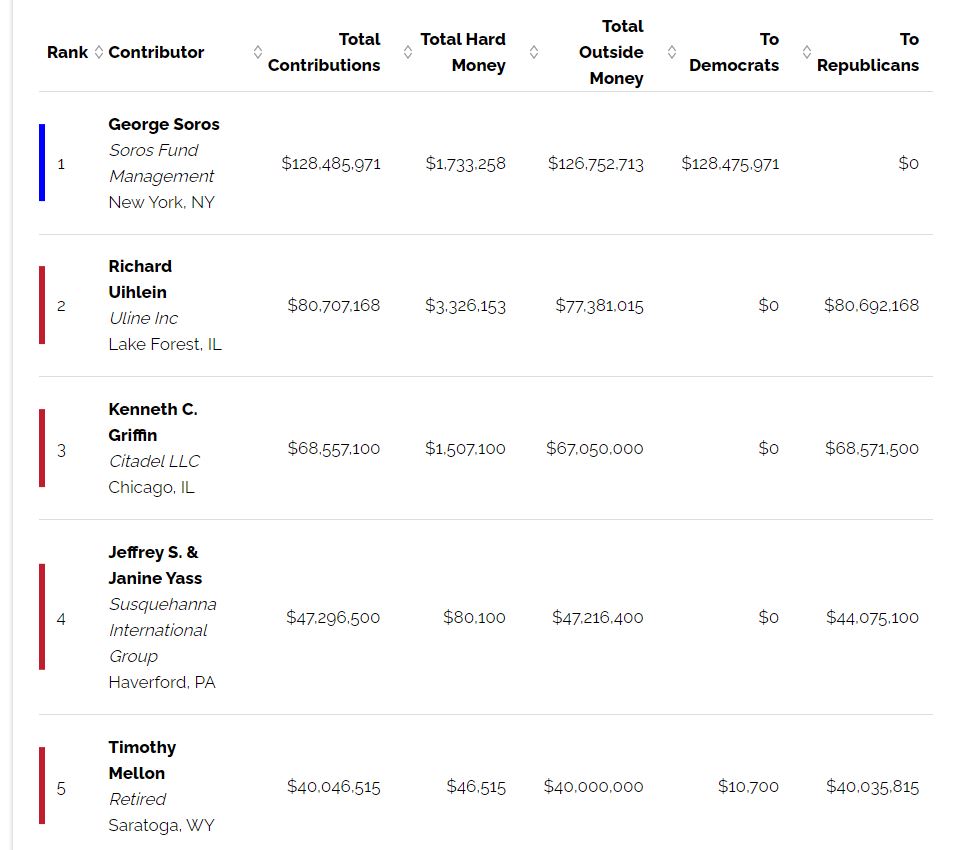Click sort arrows next to Contributor header
The width and height of the screenshot is (954, 850).
tap(257, 52)
